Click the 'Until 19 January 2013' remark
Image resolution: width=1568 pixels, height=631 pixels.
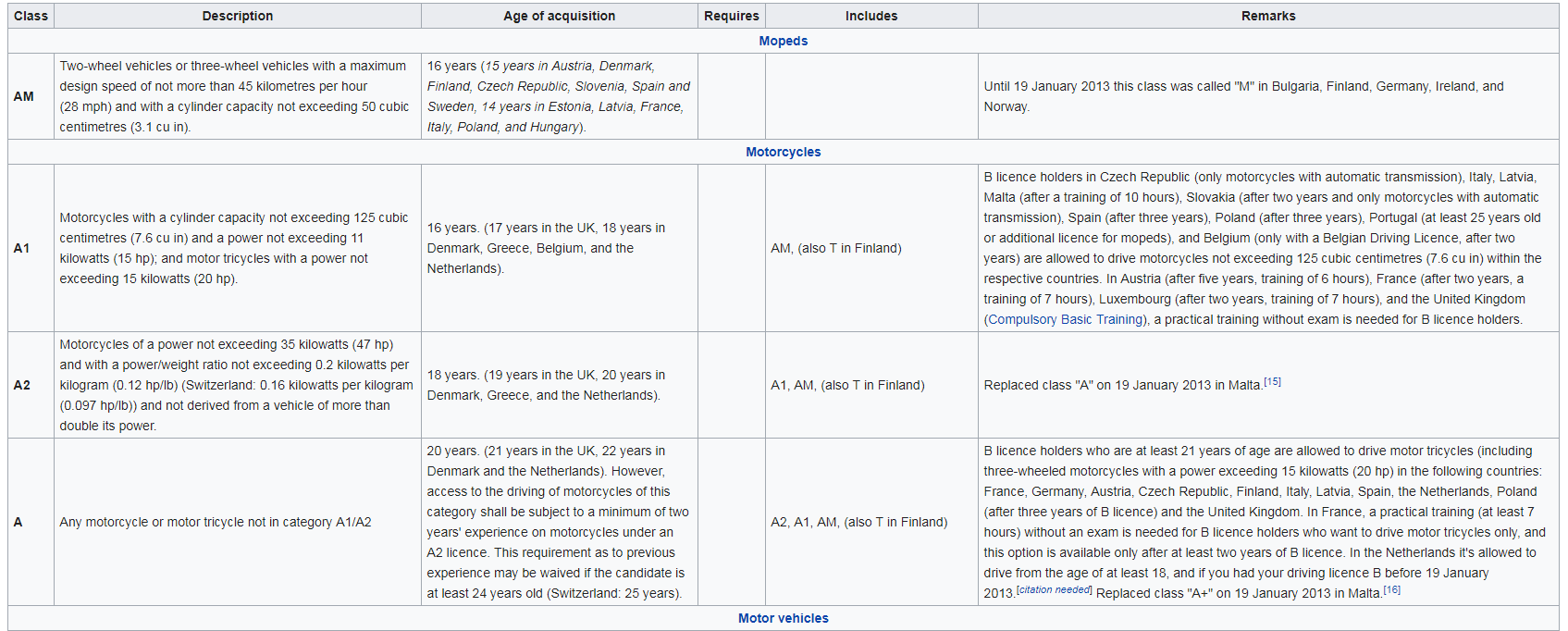click(1268, 96)
